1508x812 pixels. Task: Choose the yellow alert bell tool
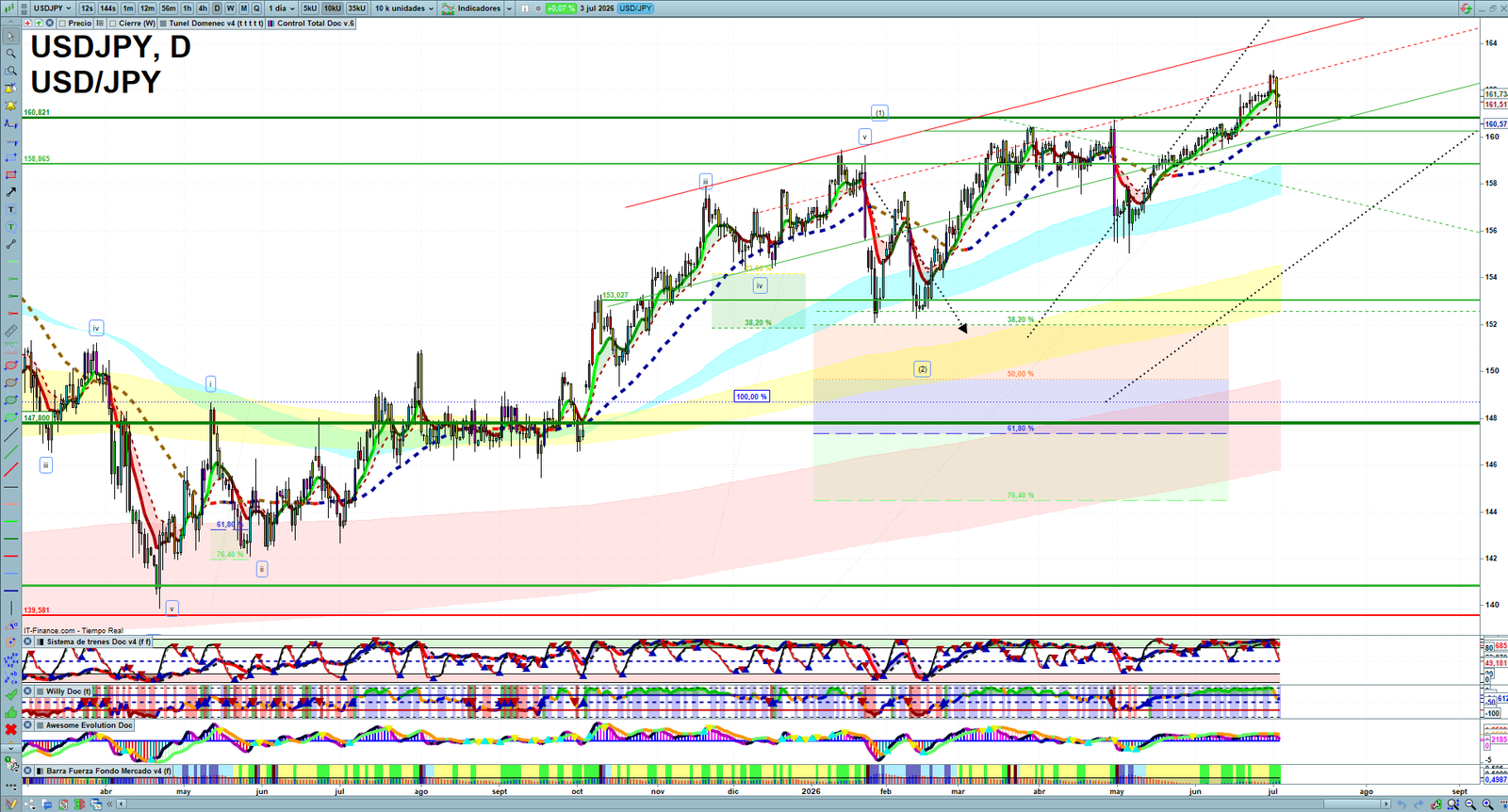click(10, 106)
